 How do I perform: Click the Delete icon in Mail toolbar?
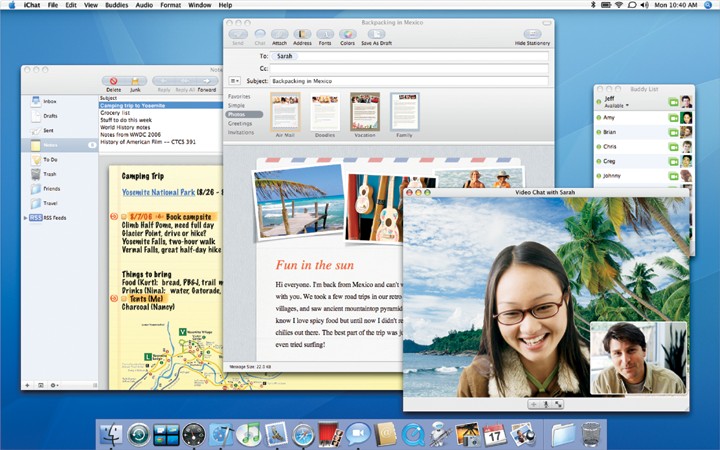tap(113, 81)
